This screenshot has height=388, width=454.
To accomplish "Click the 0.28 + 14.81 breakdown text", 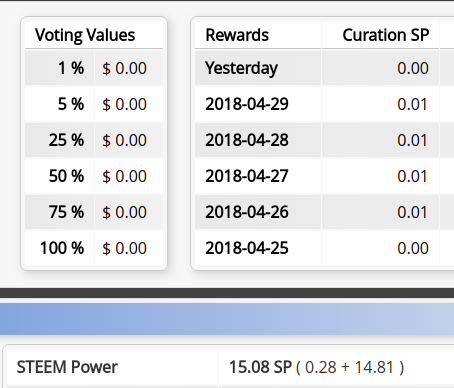I will [350, 367].
